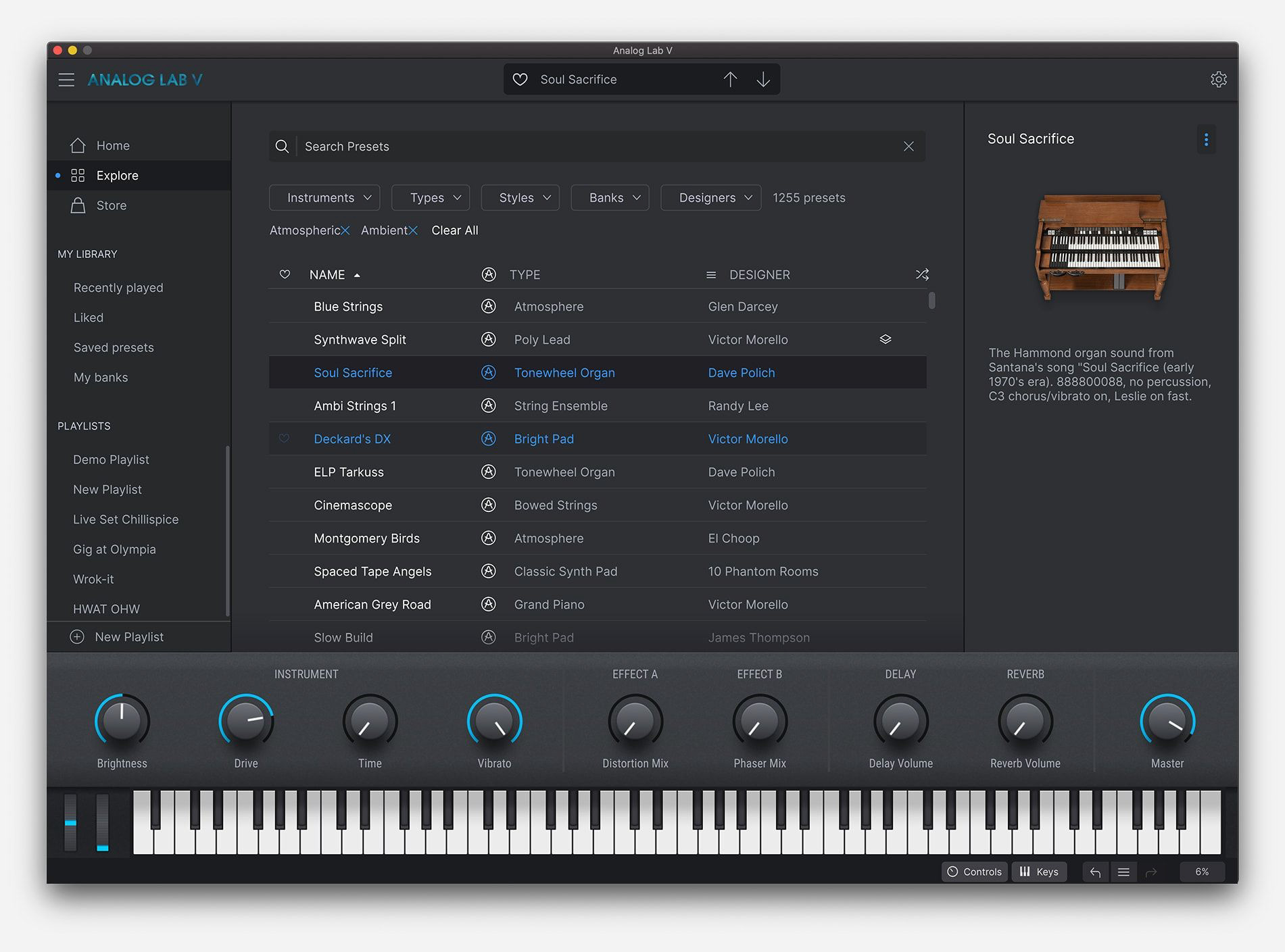Click the Home house icon

tap(78, 145)
